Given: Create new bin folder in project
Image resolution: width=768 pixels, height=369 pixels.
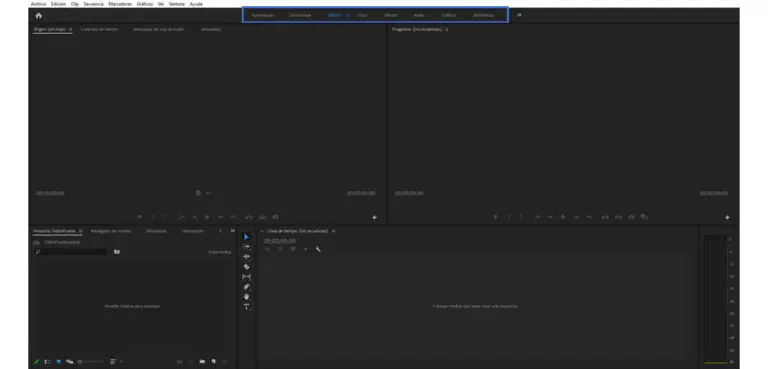Looking at the screenshot, I should [202, 362].
